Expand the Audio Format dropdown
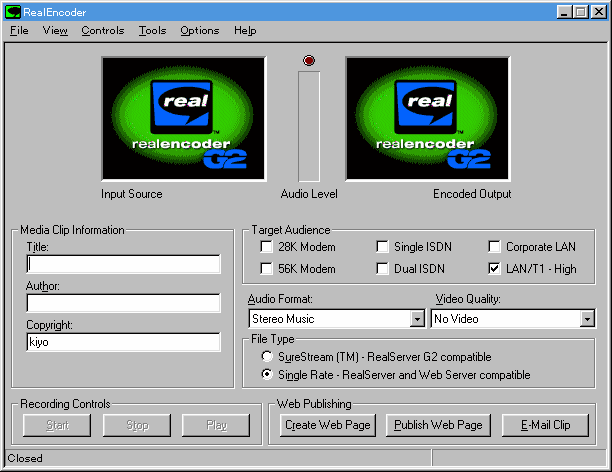The image size is (612, 472). 417,319
